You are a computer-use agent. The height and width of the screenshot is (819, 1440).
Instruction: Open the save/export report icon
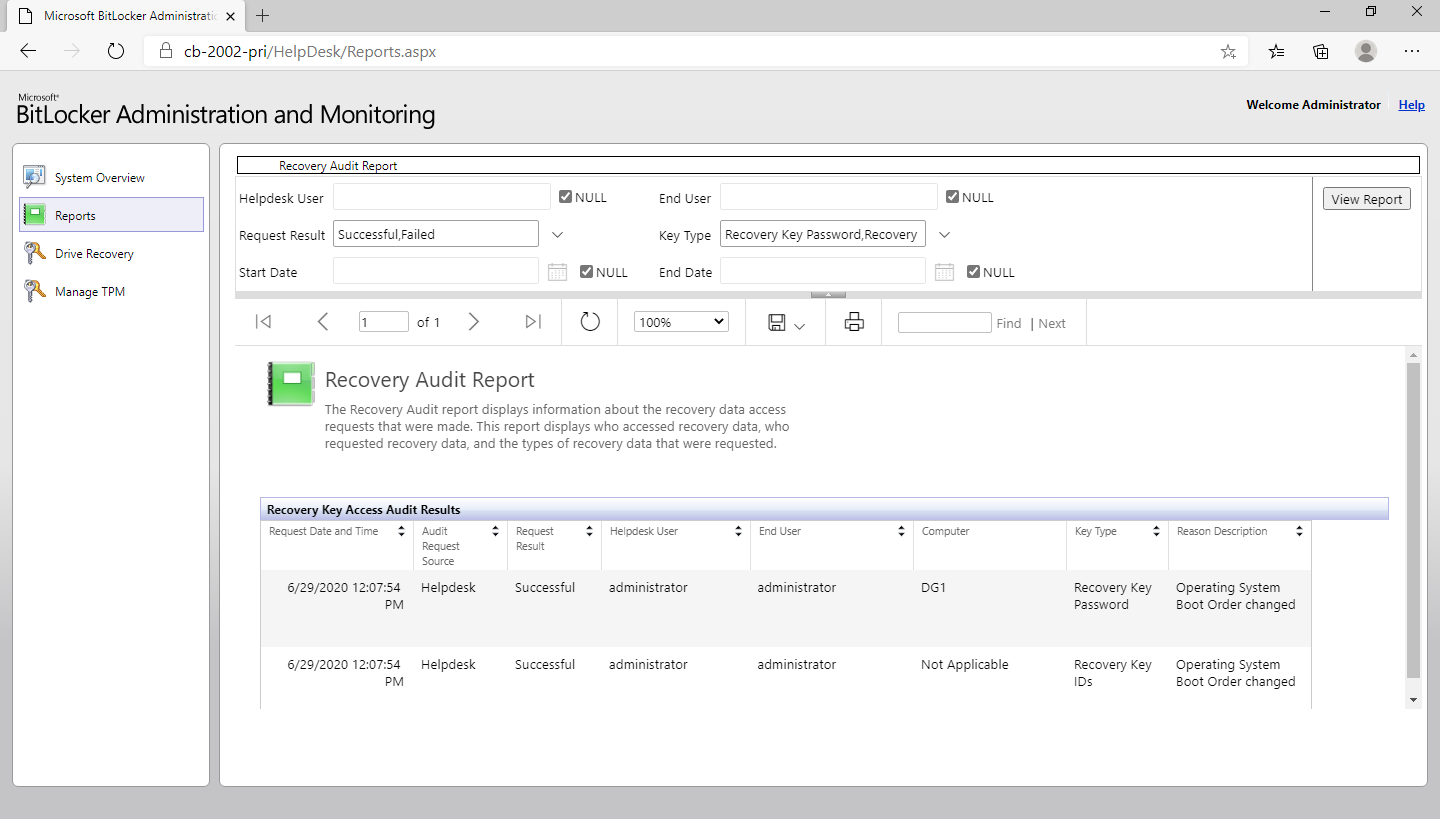785,323
